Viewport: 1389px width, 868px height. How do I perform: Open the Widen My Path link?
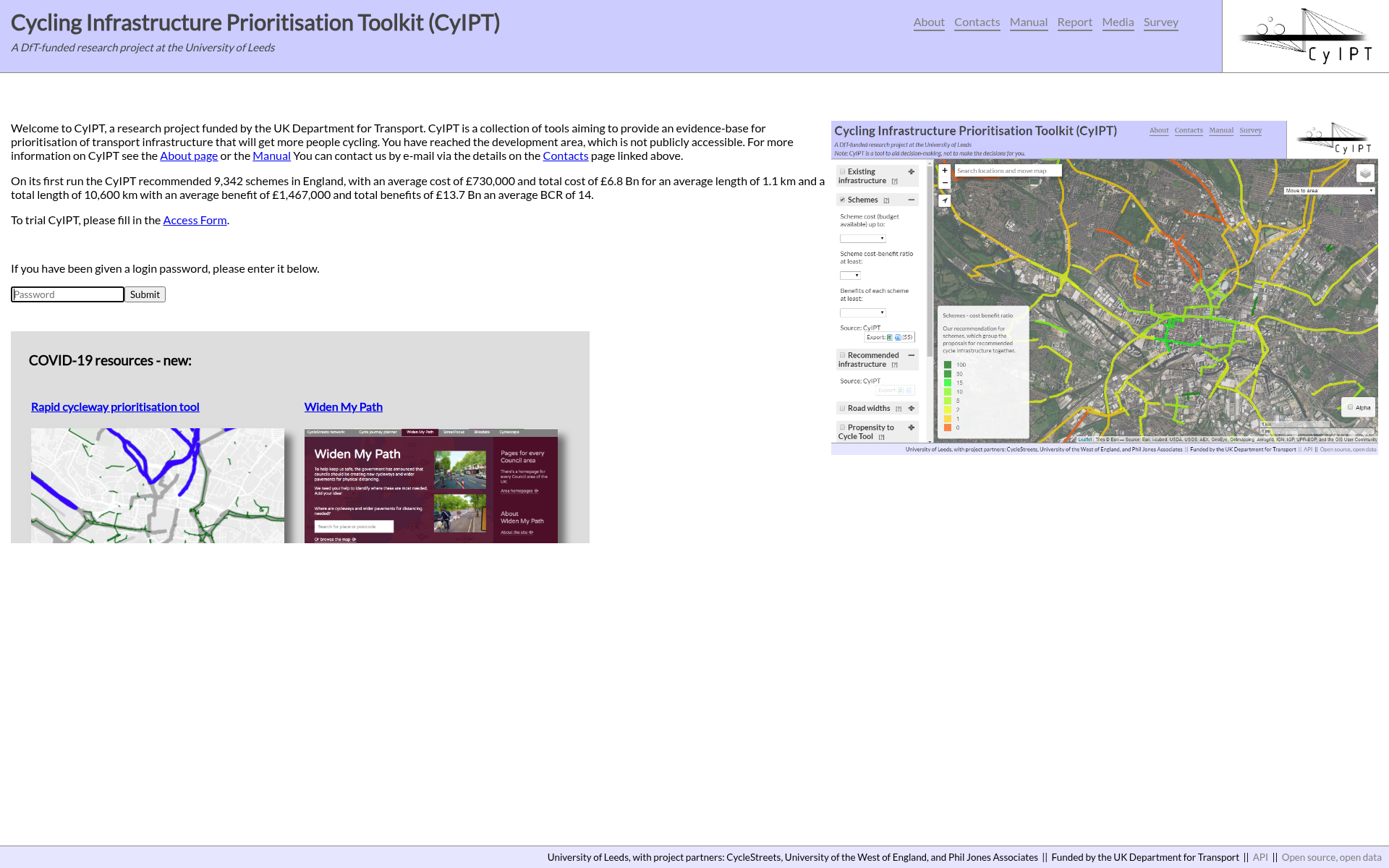click(x=344, y=407)
